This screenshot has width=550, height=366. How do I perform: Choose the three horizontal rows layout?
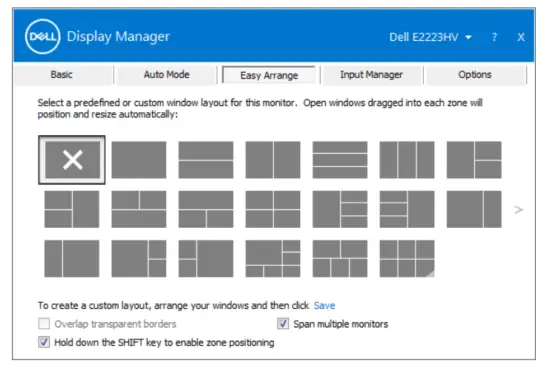tap(340, 160)
